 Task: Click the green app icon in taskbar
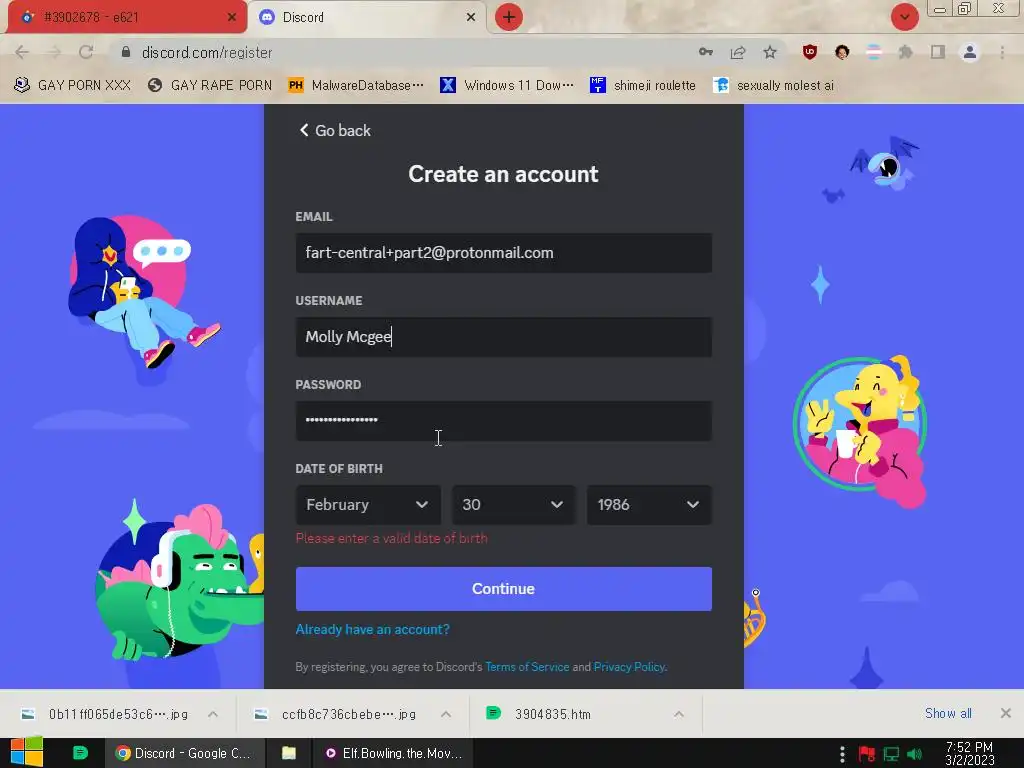pos(80,753)
